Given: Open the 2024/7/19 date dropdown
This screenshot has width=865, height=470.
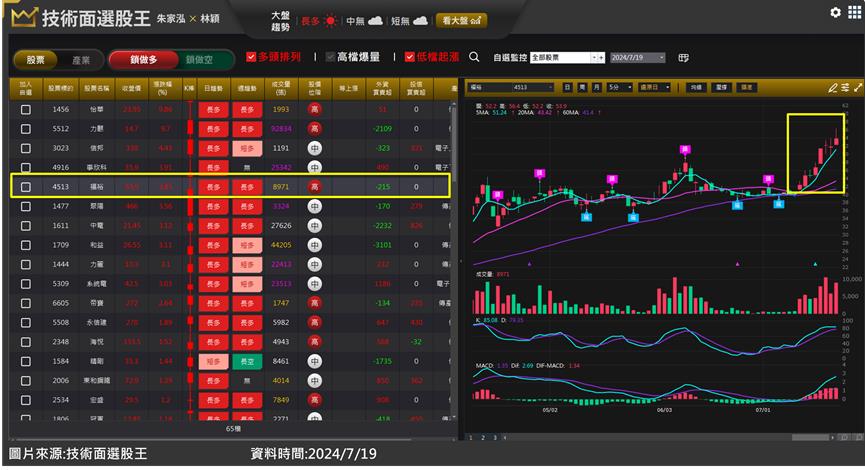Looking at the screenshot, I should 638,57.
